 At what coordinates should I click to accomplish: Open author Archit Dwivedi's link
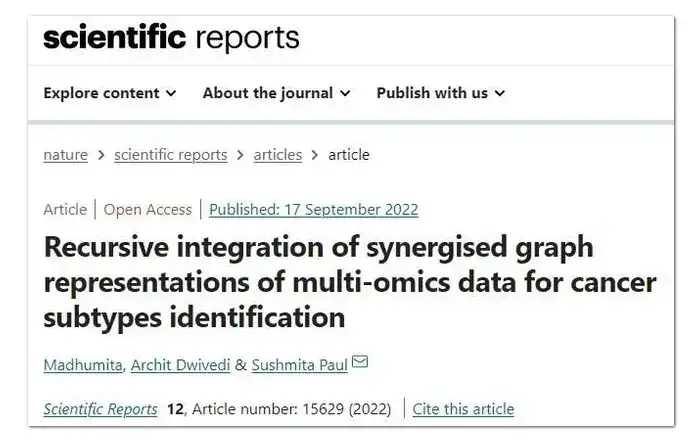tap(180, 365)
